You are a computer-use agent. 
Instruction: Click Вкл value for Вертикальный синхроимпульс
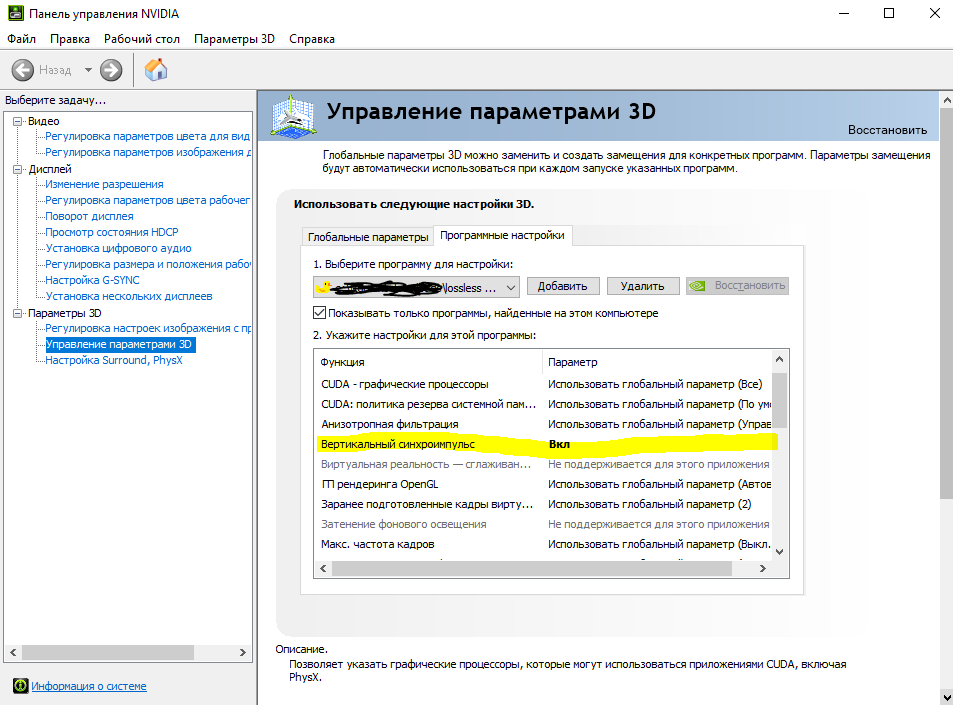click(x=559, y=444)
